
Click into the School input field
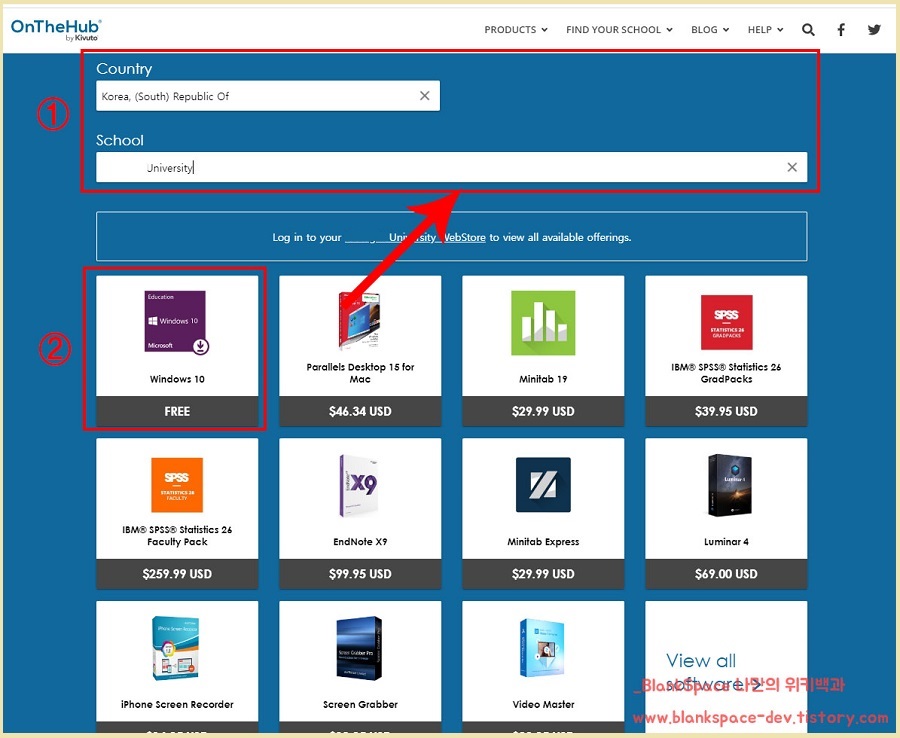pyautogui.click(x=452, y=167)
